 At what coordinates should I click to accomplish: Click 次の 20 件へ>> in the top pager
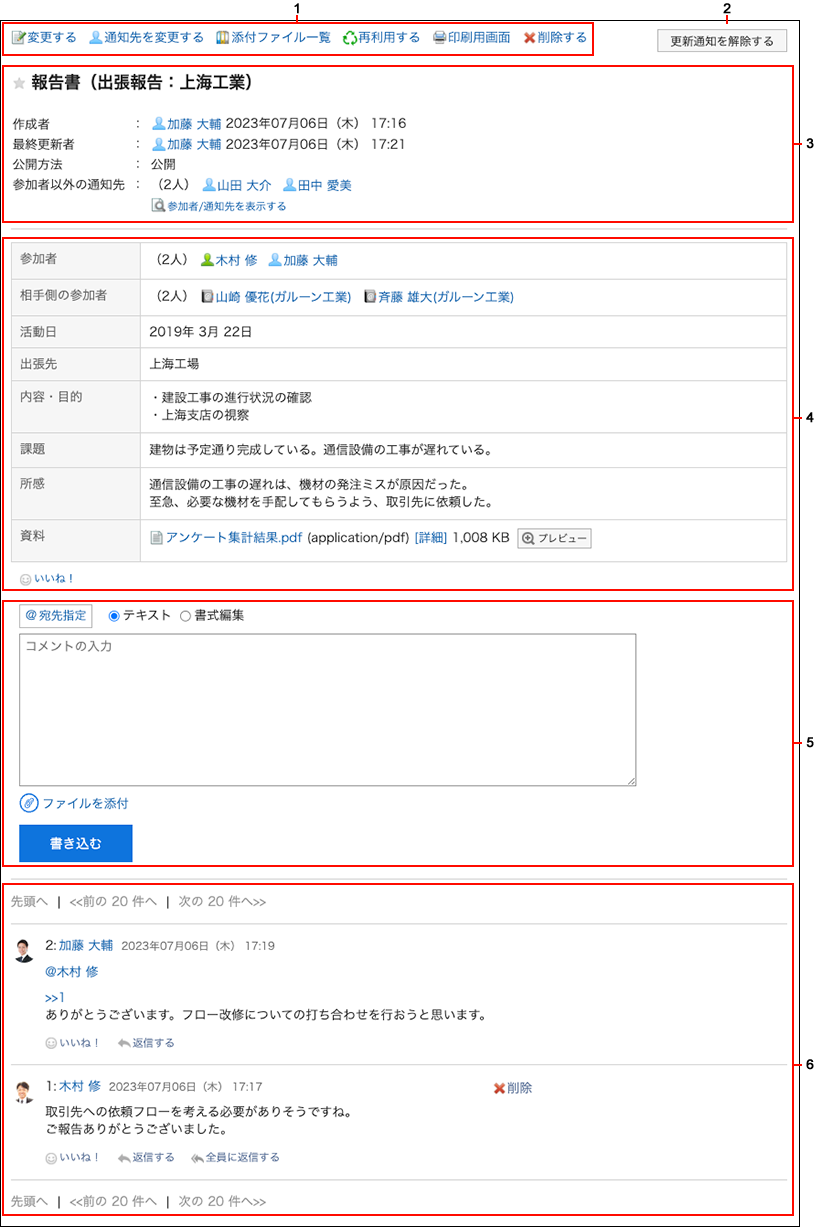(222, 901)
